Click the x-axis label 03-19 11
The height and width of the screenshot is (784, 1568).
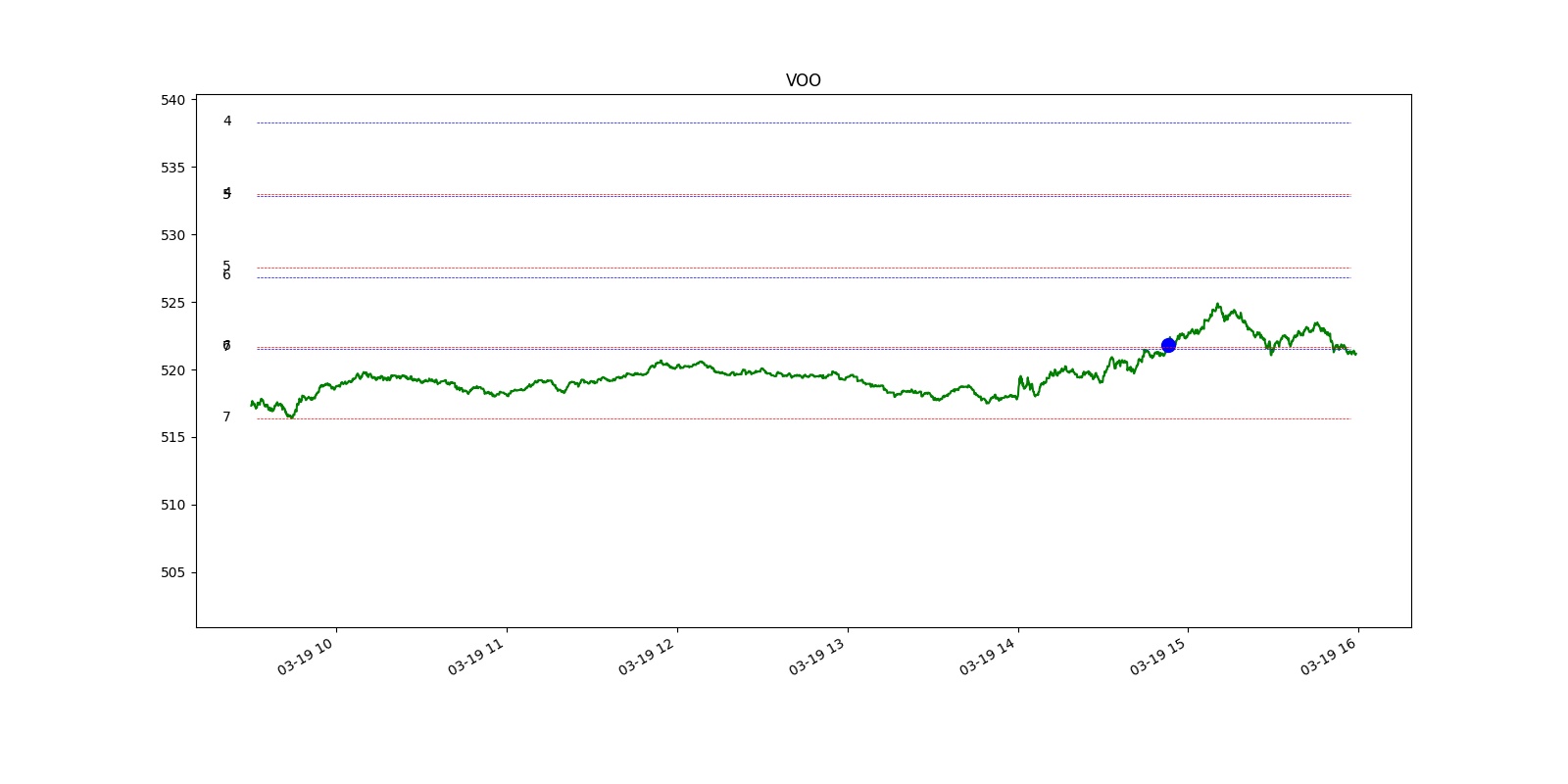[476, 657]
